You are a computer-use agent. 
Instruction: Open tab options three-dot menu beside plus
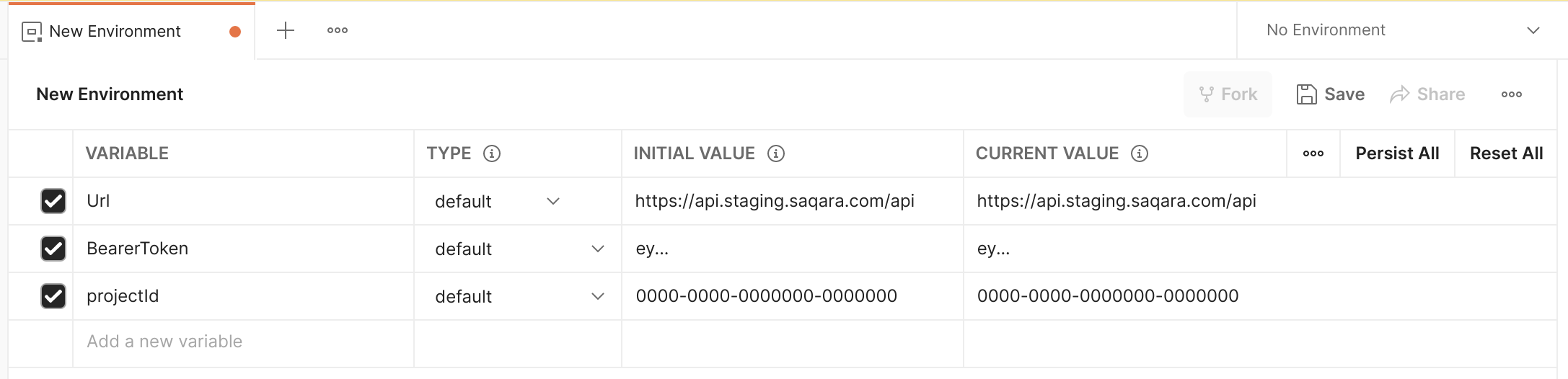point(338,30)
